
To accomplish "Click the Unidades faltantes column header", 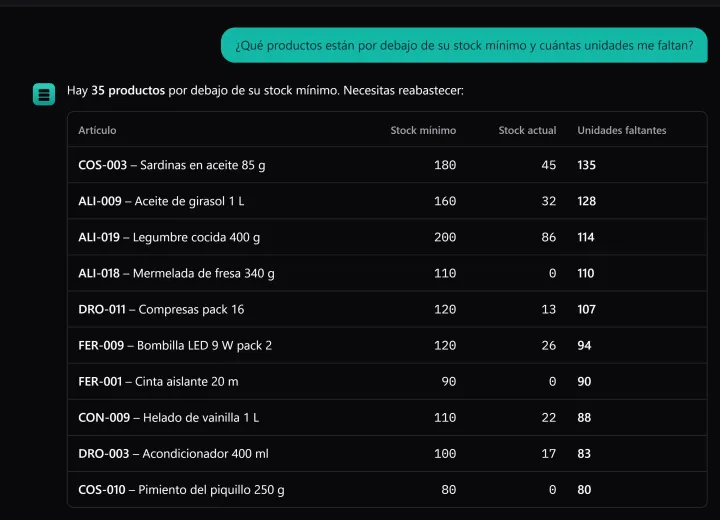I will (622, 130).
